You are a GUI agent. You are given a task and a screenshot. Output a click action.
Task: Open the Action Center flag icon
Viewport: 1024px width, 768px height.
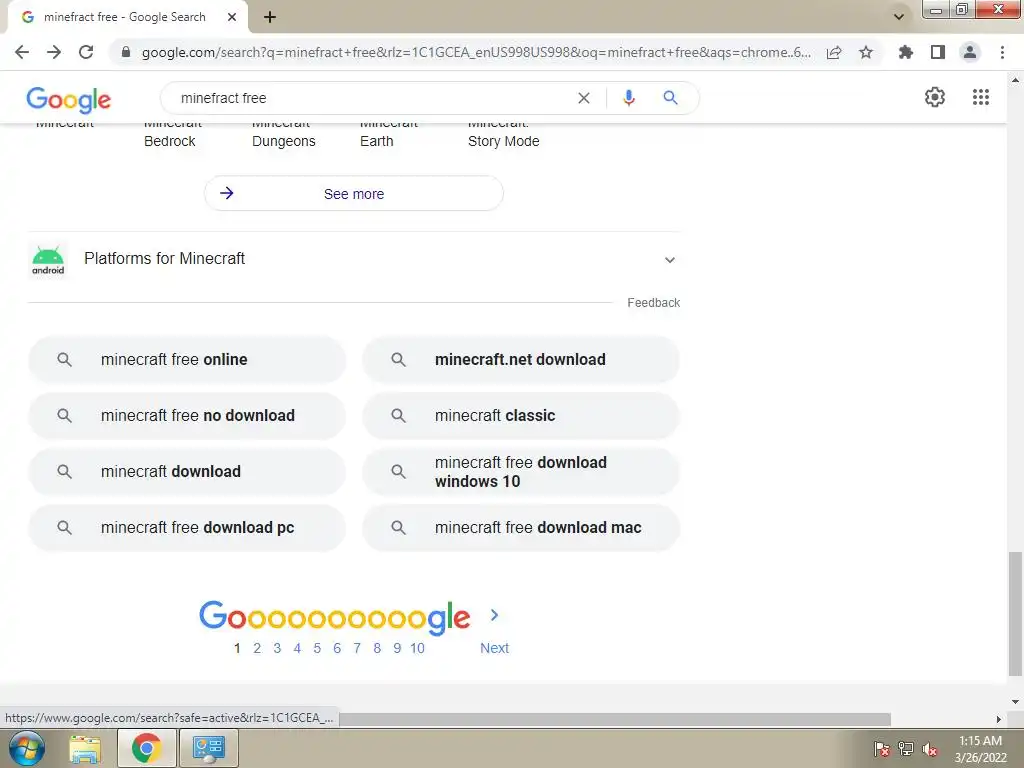click(882, 749)
